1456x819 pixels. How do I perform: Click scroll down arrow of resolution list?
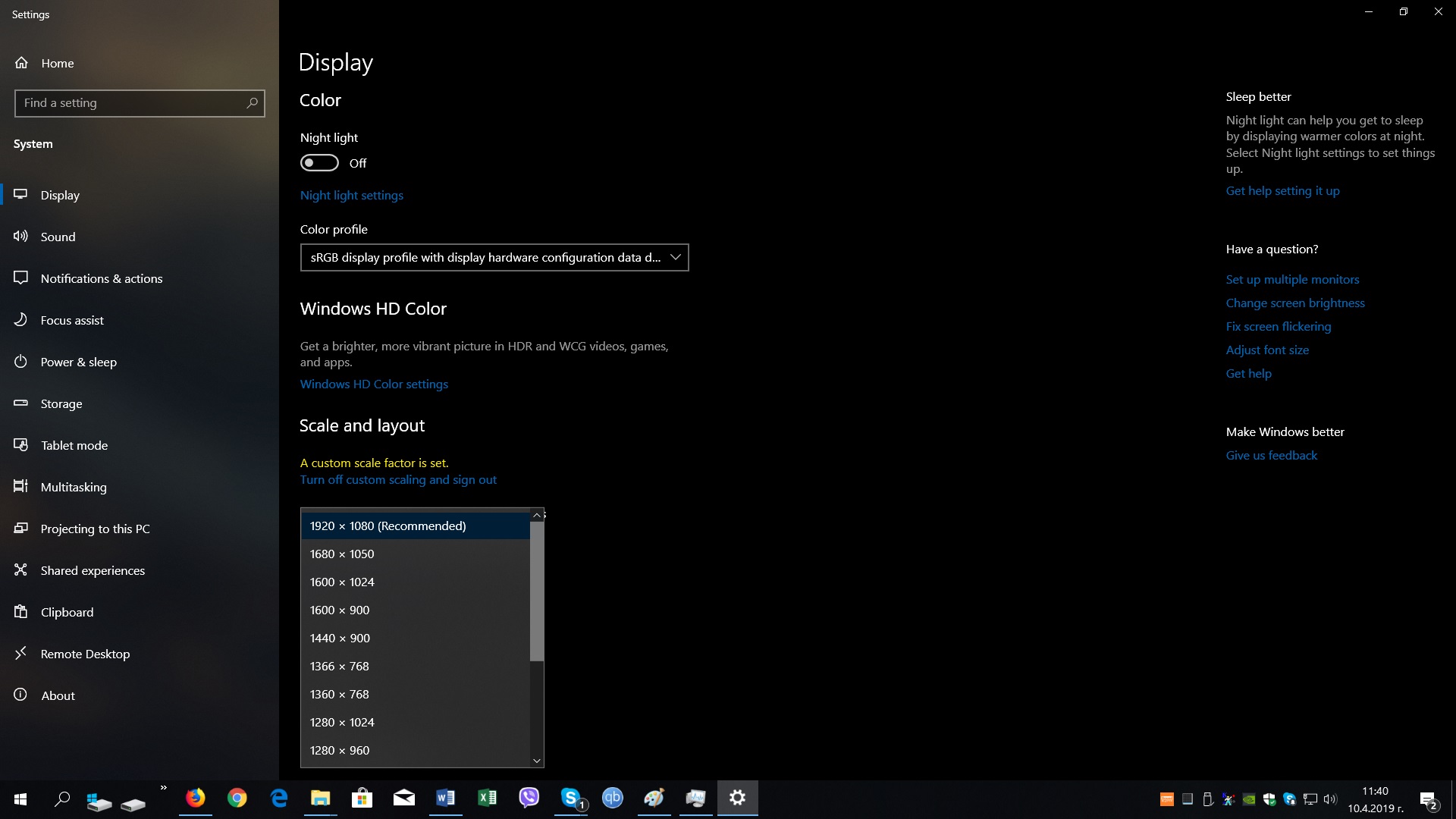tap(537, 760)
